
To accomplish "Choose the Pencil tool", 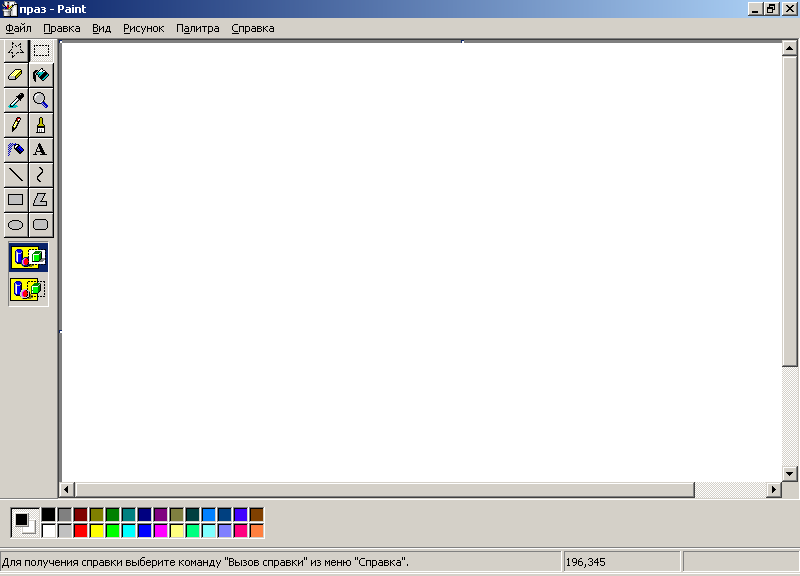I will 16,125.
